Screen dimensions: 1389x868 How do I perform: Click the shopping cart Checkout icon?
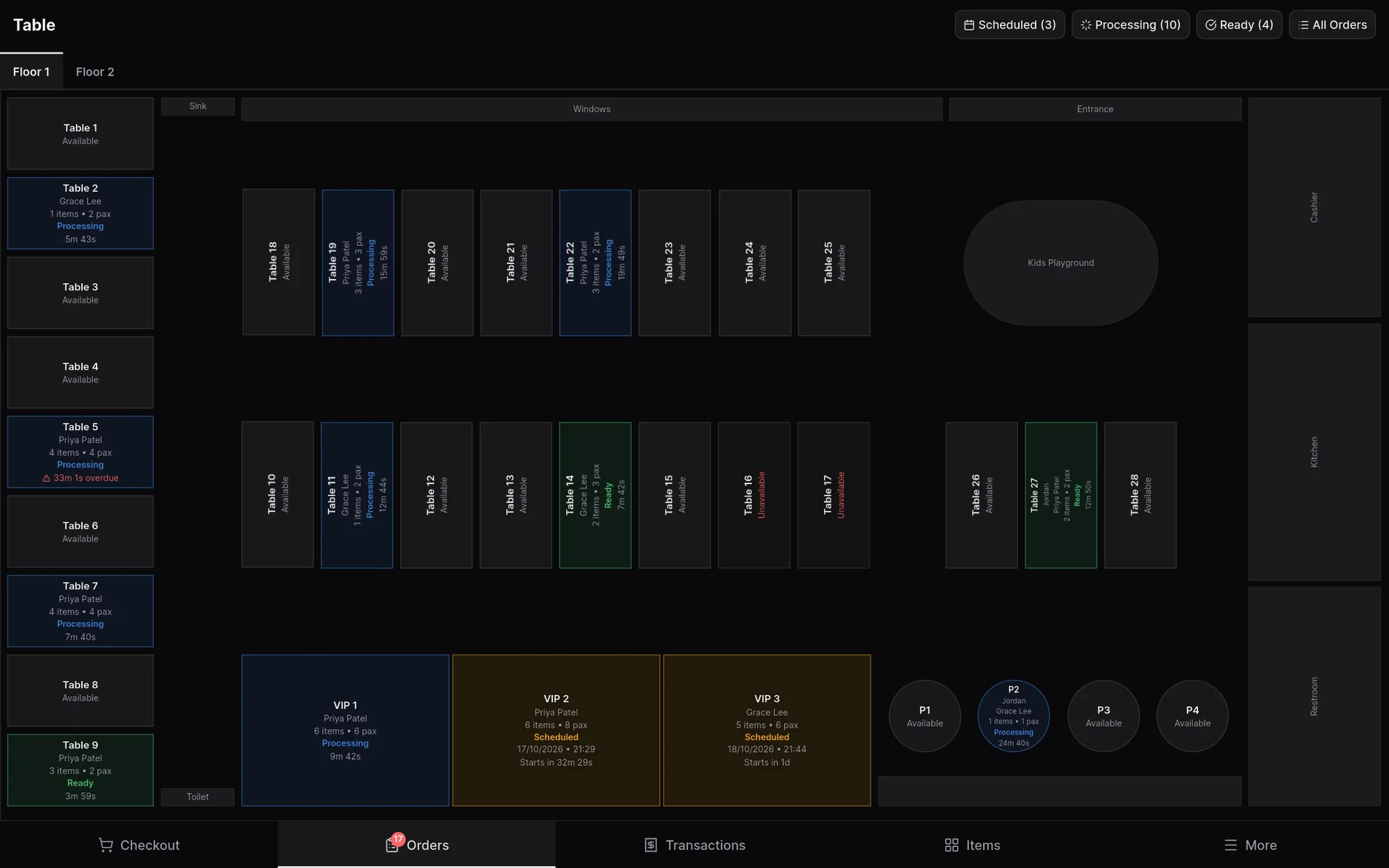[x=106, y=845]
